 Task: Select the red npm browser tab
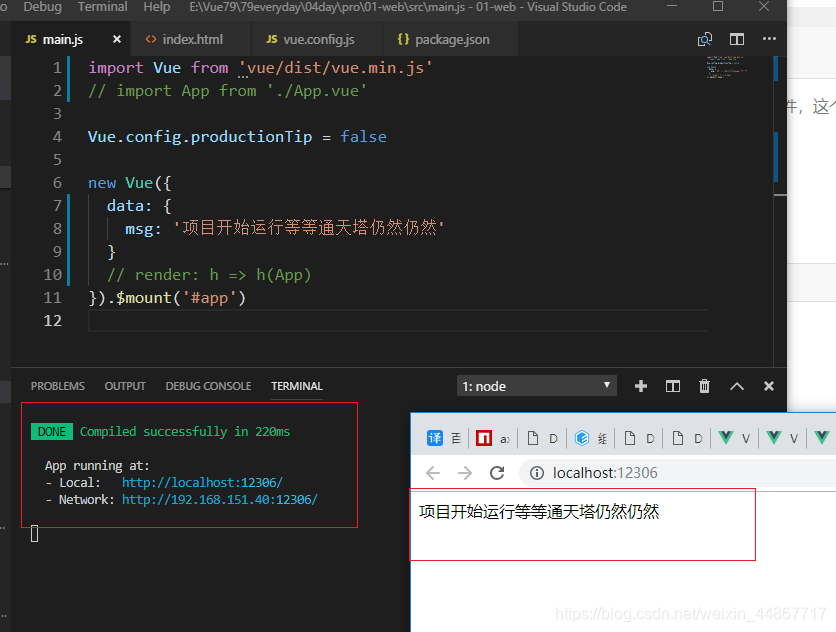(x=484, y=438)
